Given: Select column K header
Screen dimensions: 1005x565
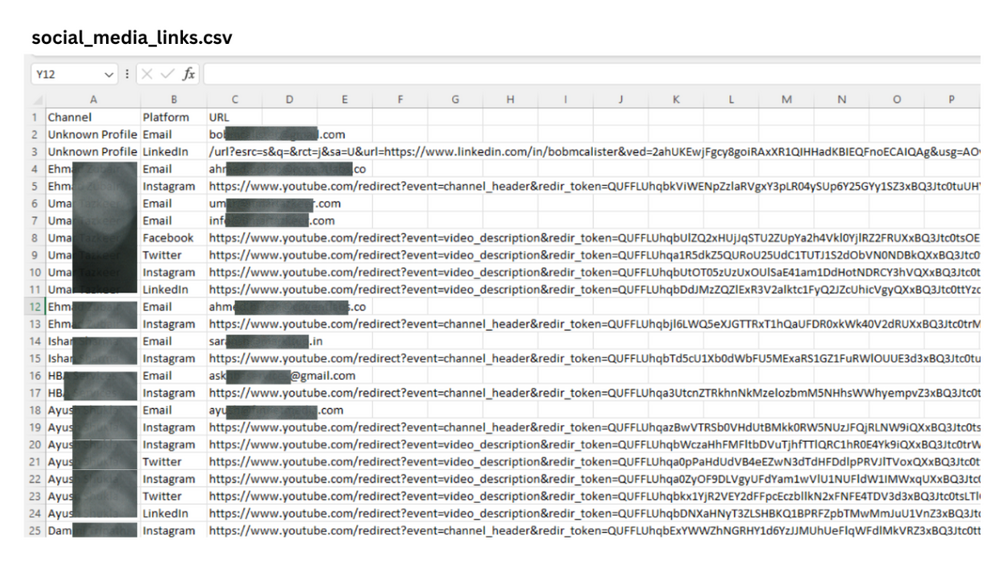Looking at the screenshot, I should point(676,99).
